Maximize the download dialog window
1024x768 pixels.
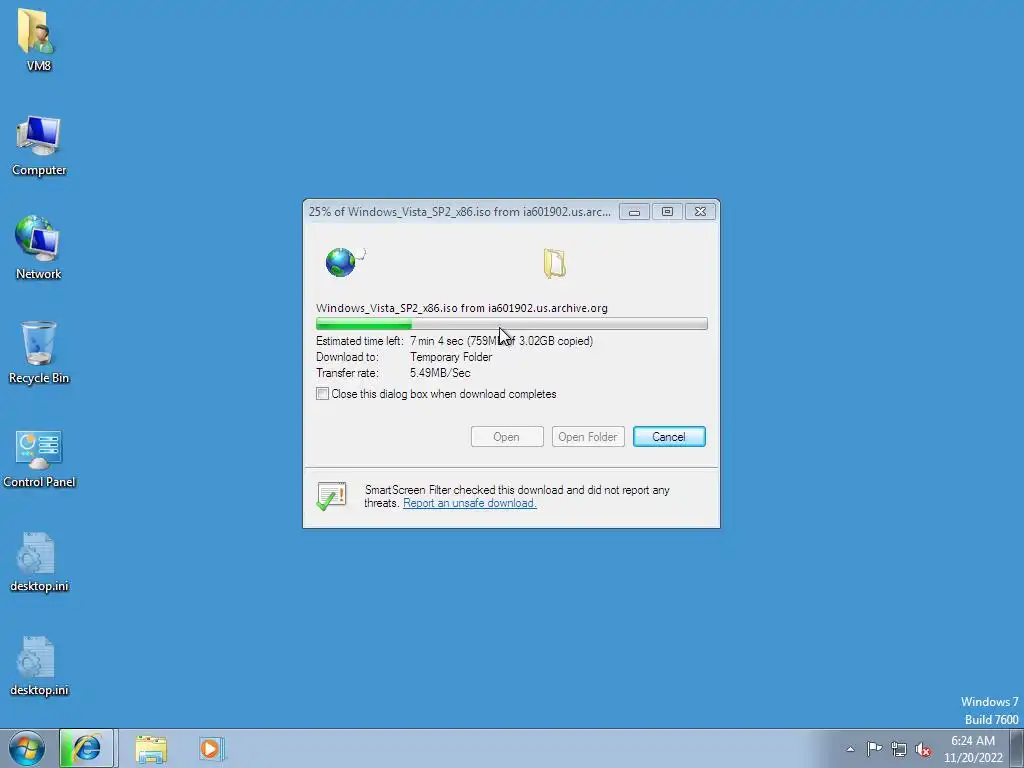pyautogui.click(x=667, y=212)
